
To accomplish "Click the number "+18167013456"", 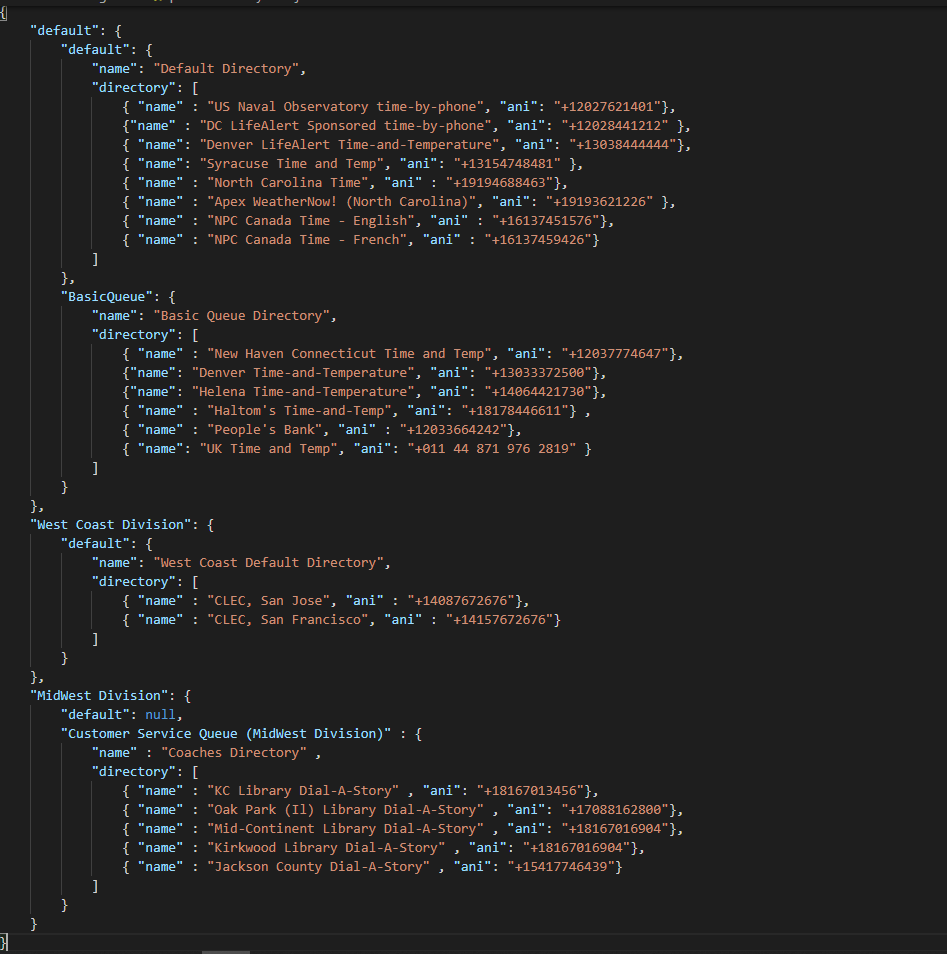I will pos(530,791).
